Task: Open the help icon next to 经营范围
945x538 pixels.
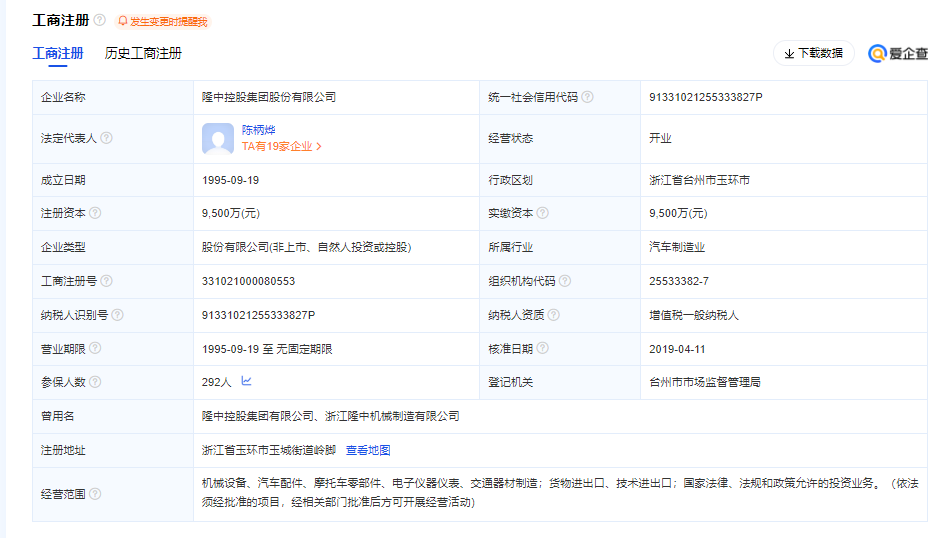Action: 95,494
